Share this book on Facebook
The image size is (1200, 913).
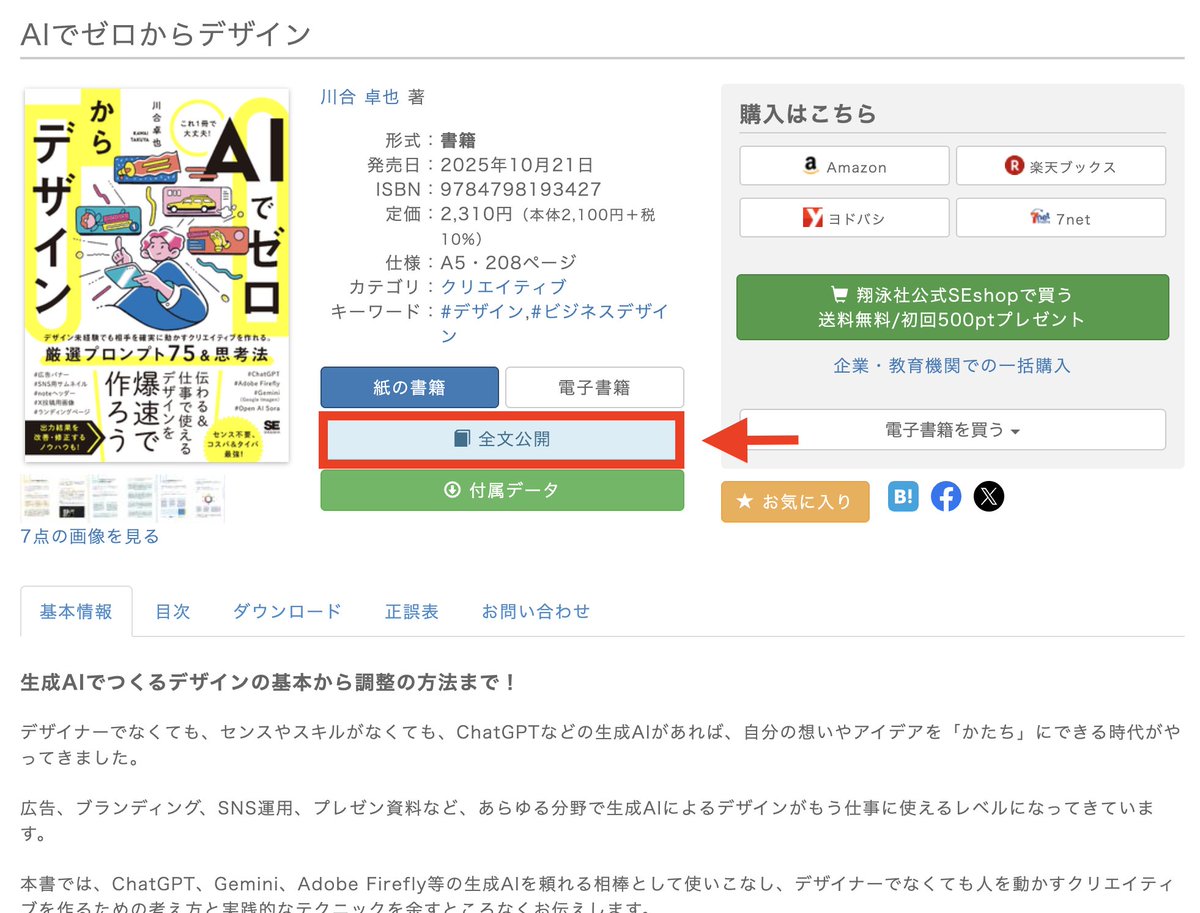(x=946, y=497)
